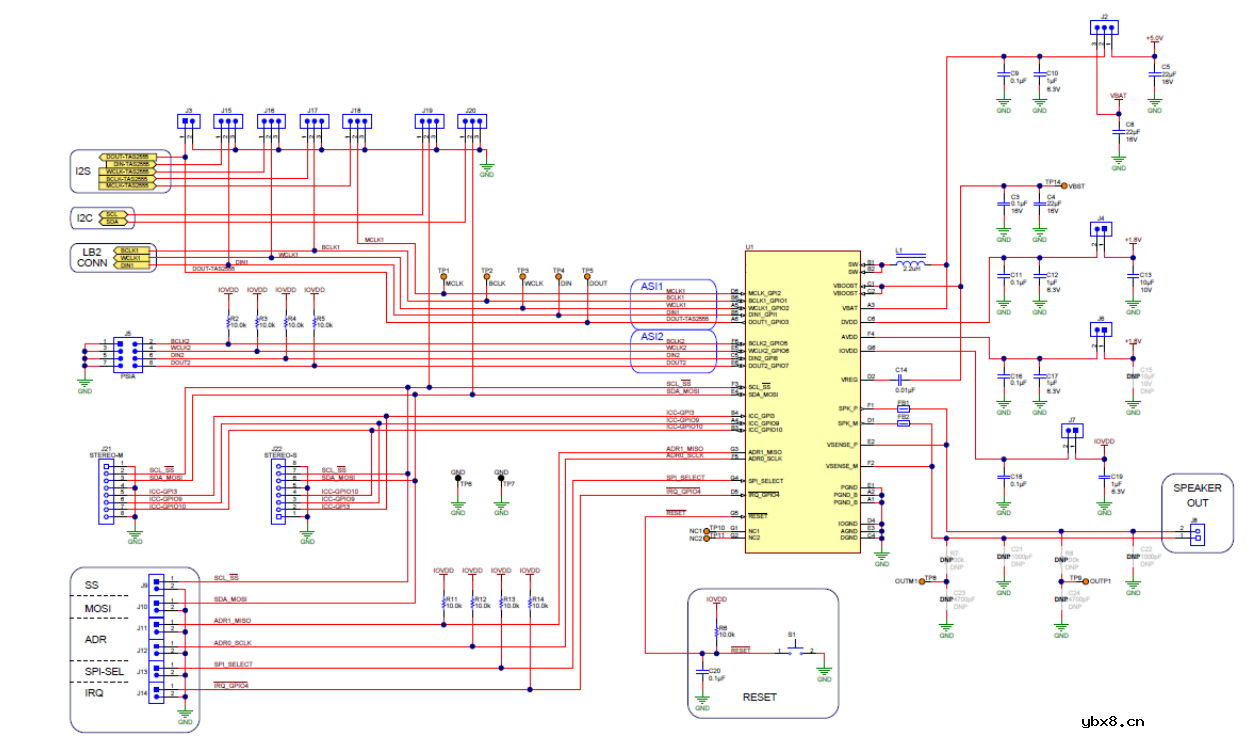Select the TP14 VBST test point
The width and height of the screenshot is (1260, 752).
tap(1063, 186)
